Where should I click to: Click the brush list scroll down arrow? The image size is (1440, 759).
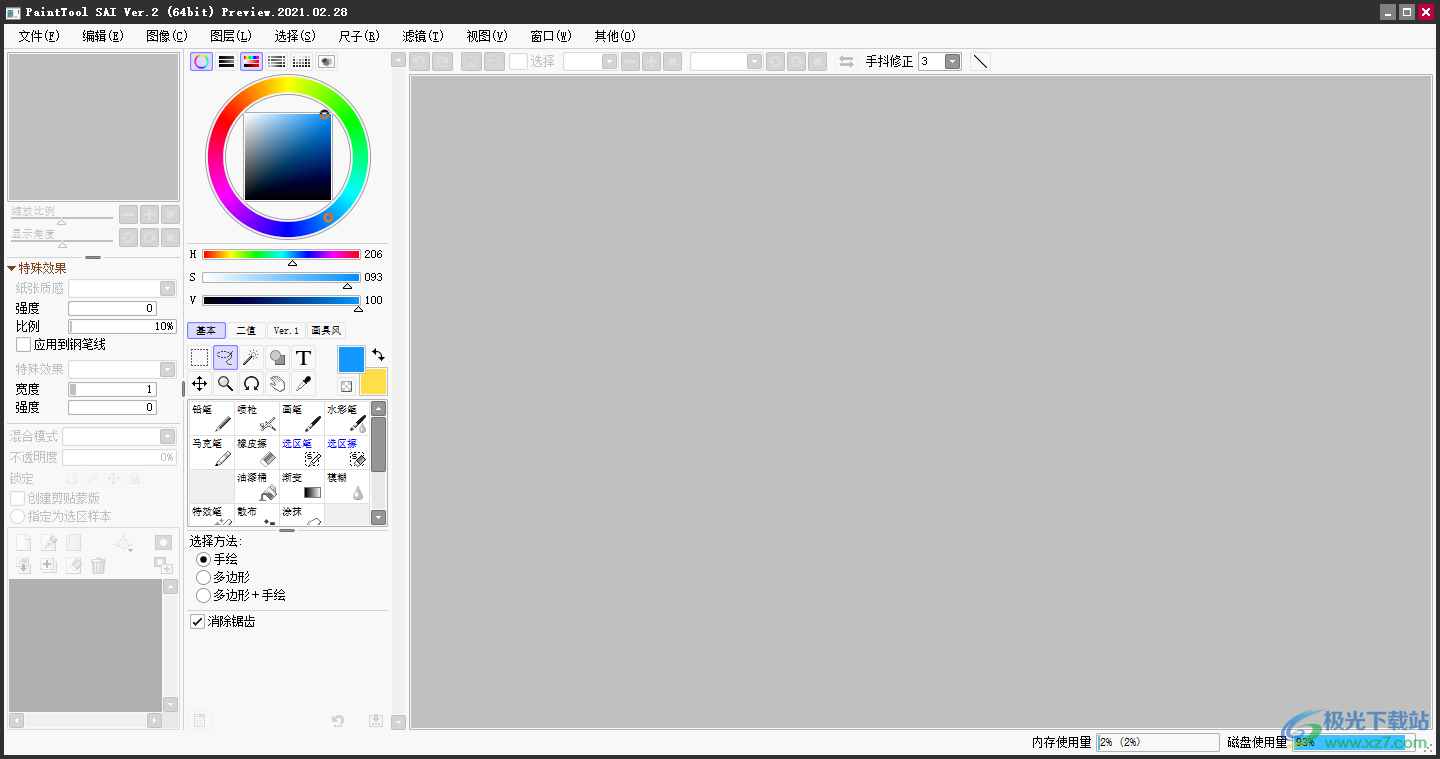(378, 517)
